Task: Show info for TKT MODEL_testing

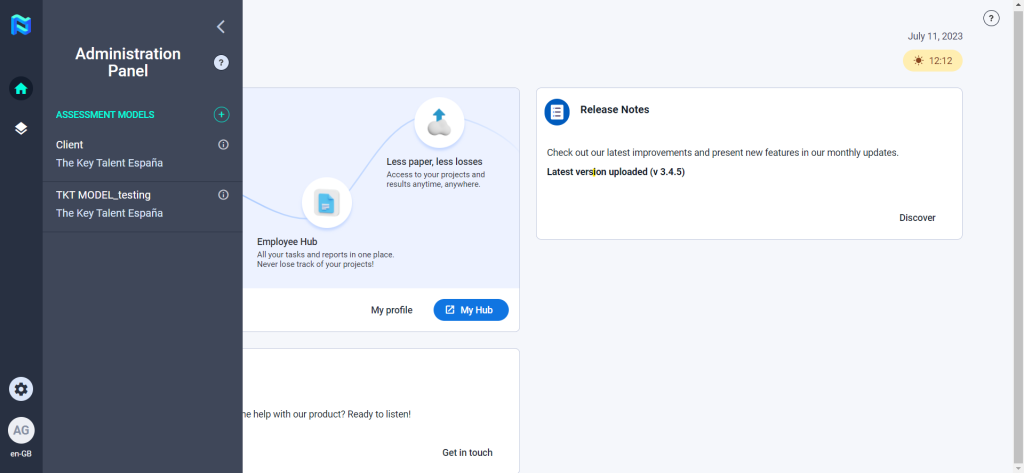Action: pos(223,195)
